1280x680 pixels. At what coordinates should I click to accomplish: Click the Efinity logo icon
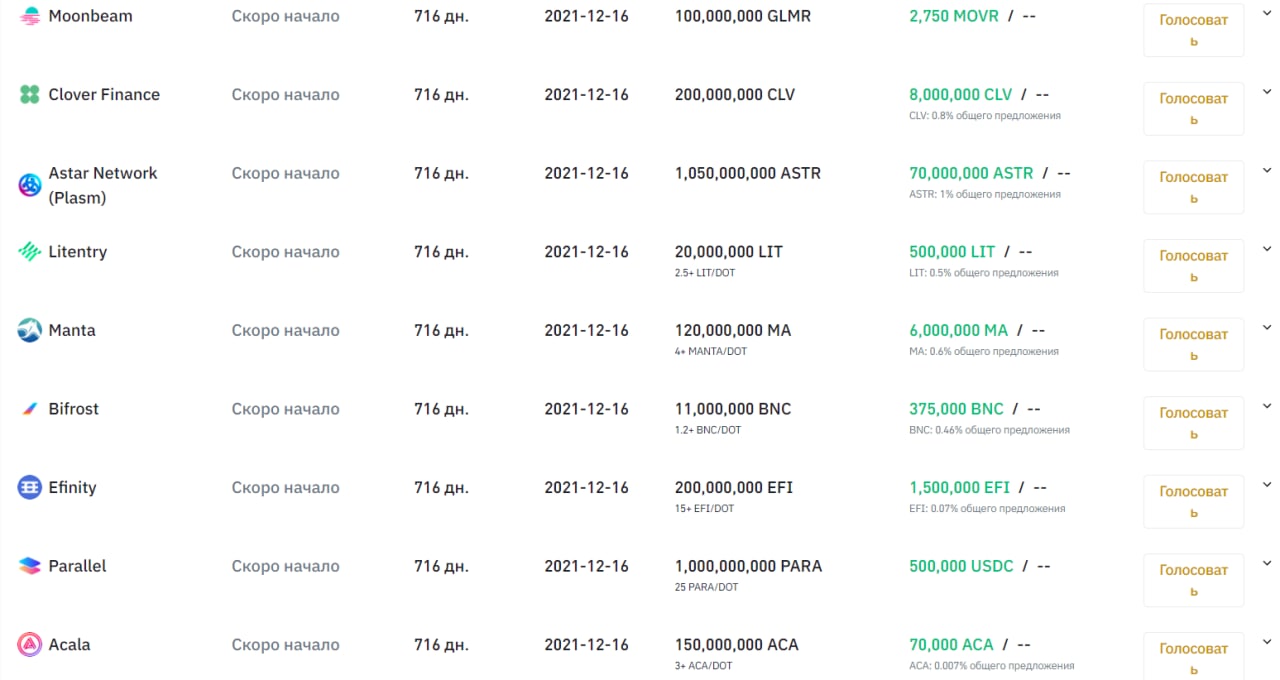(30, 488)
